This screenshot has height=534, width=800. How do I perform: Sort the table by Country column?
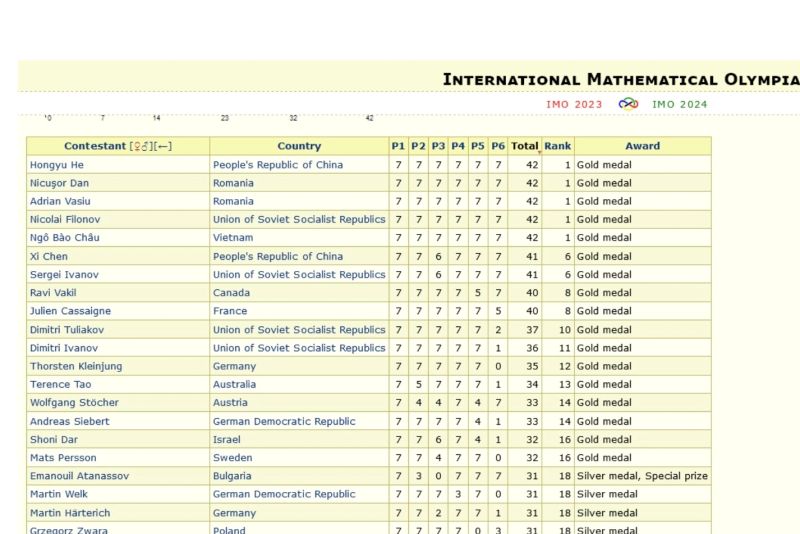299,146
